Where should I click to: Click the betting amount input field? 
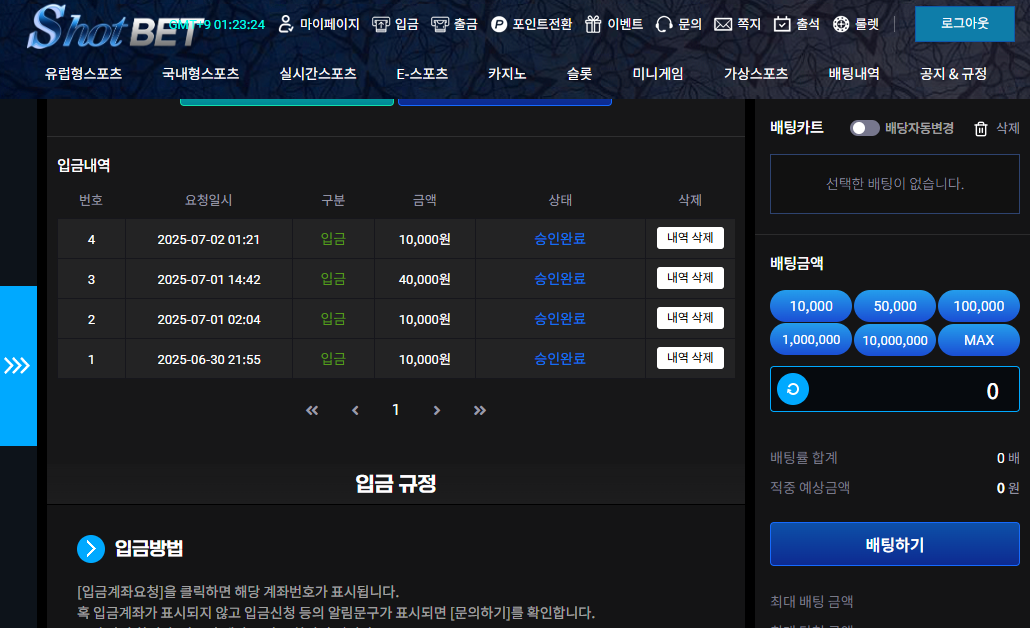(910, 390)
